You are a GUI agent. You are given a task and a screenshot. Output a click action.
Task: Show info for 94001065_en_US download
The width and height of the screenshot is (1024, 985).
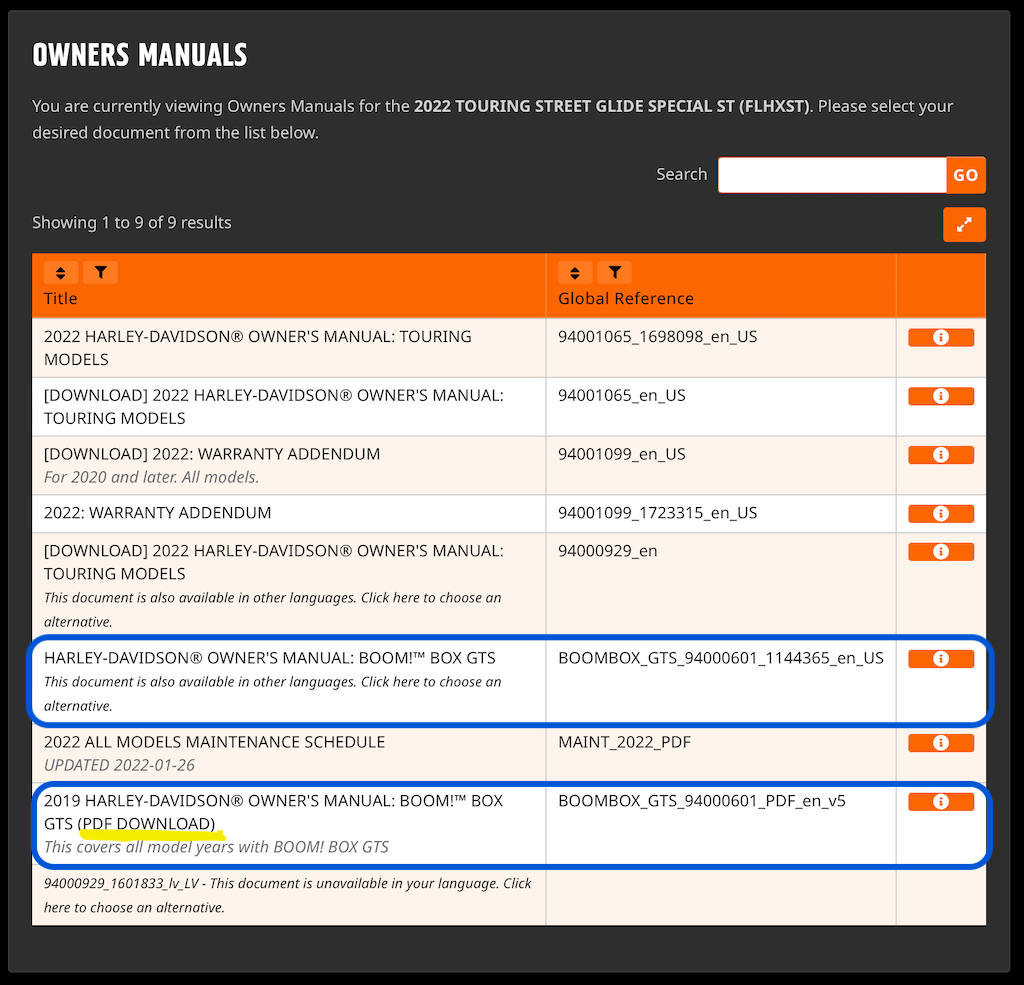point(940,397)
